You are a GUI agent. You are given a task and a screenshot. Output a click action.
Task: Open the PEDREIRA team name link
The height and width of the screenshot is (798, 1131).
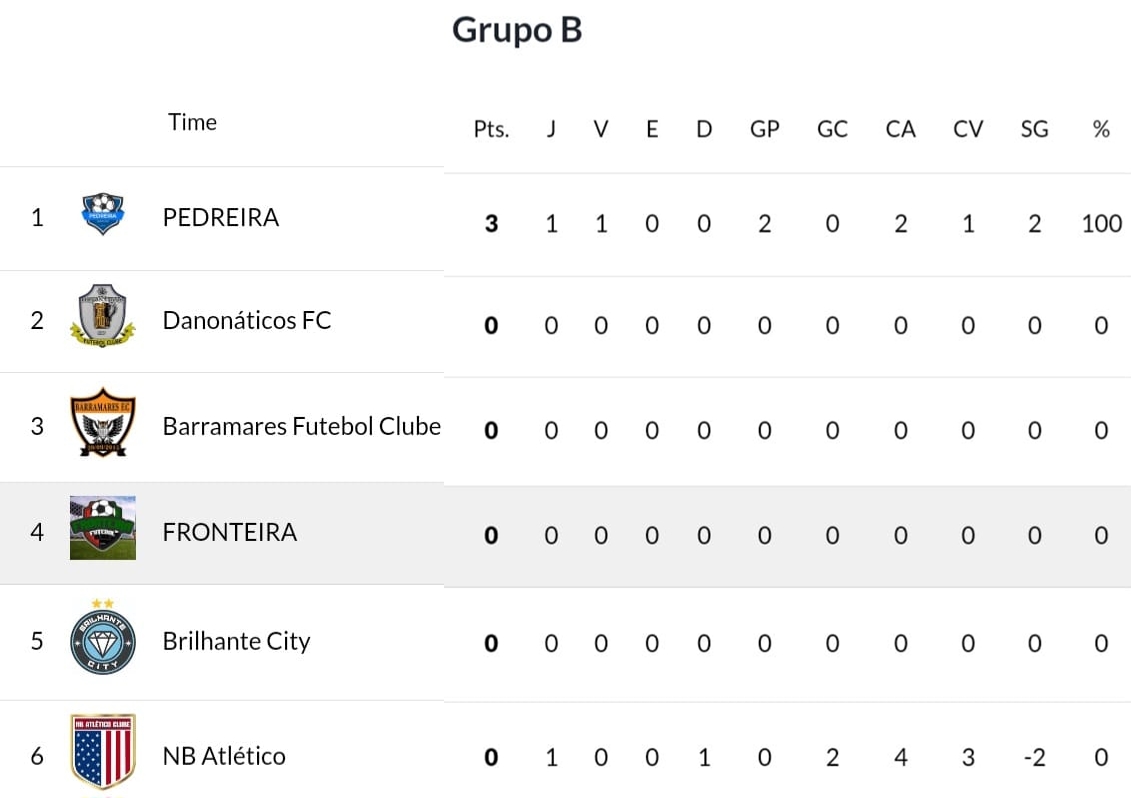click(221, 217)
